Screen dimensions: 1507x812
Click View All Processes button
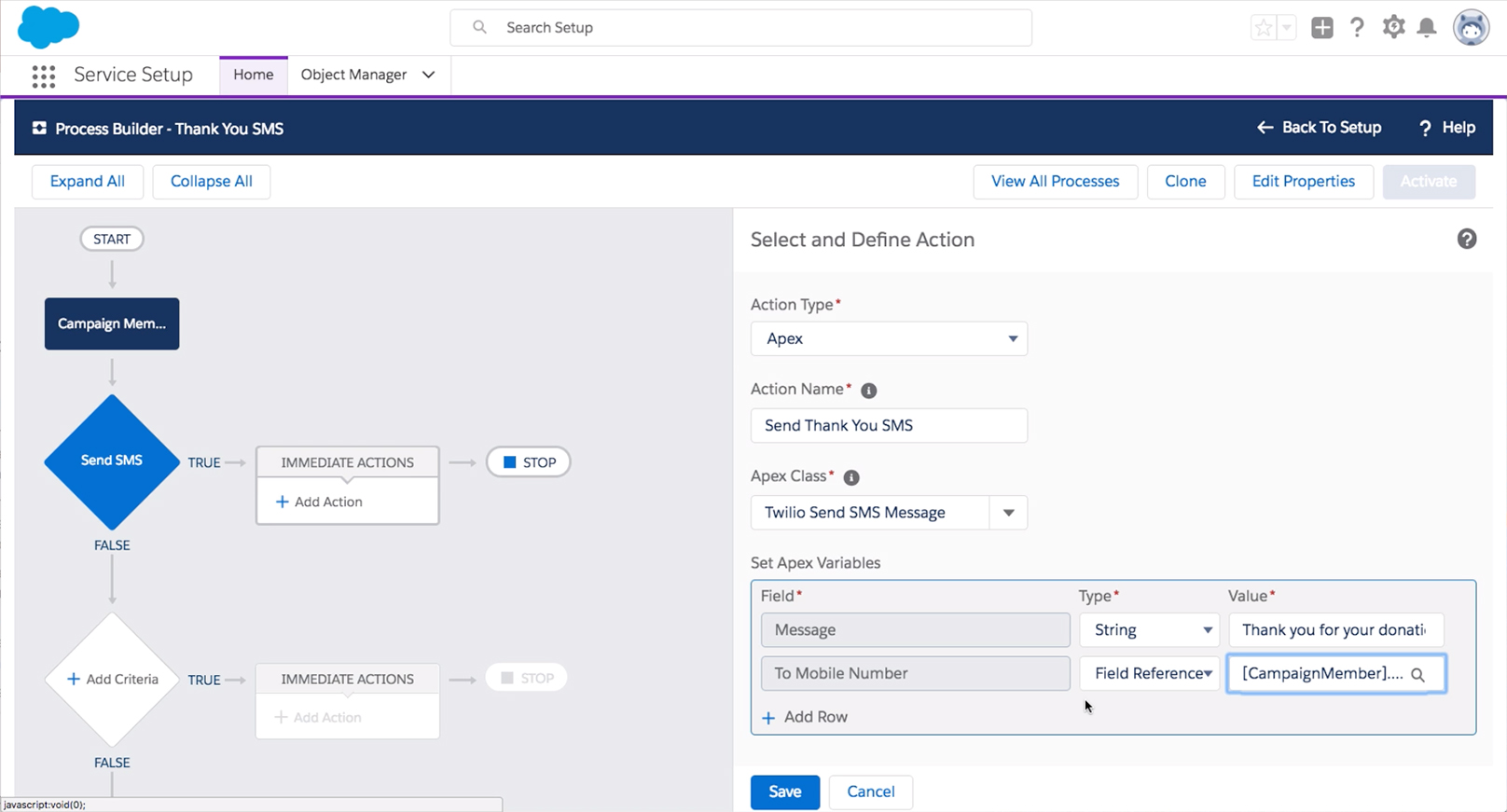(1056, 181)
